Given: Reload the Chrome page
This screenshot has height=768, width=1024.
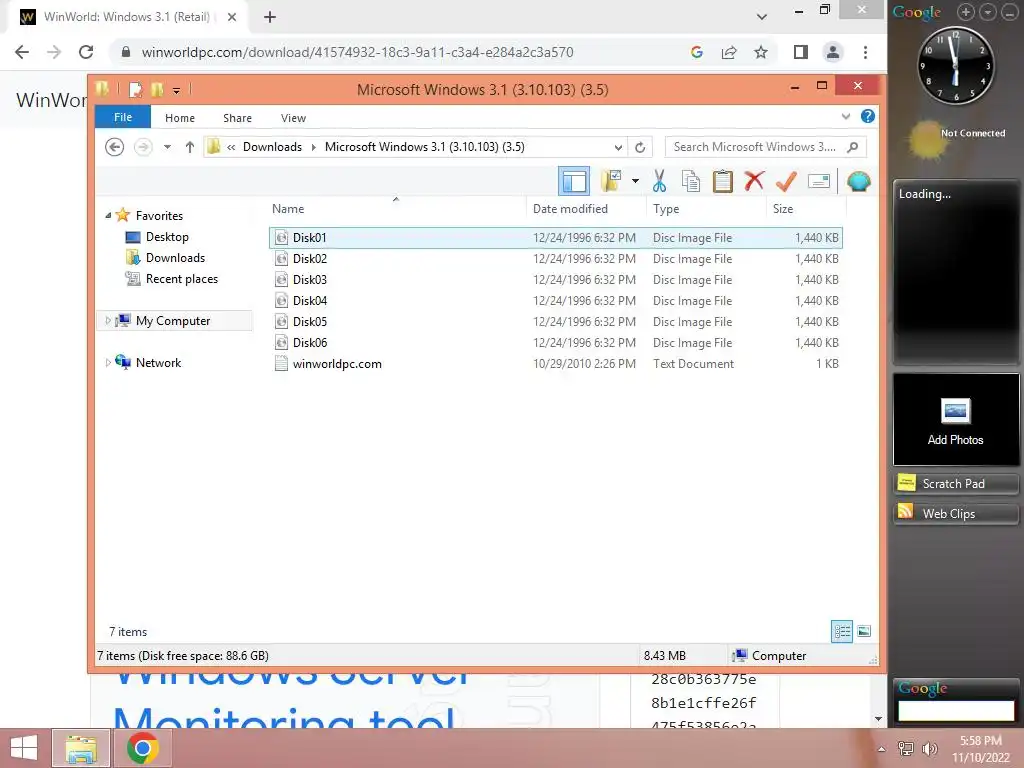Looking at the screenshot, I should [x=86, y=52].
